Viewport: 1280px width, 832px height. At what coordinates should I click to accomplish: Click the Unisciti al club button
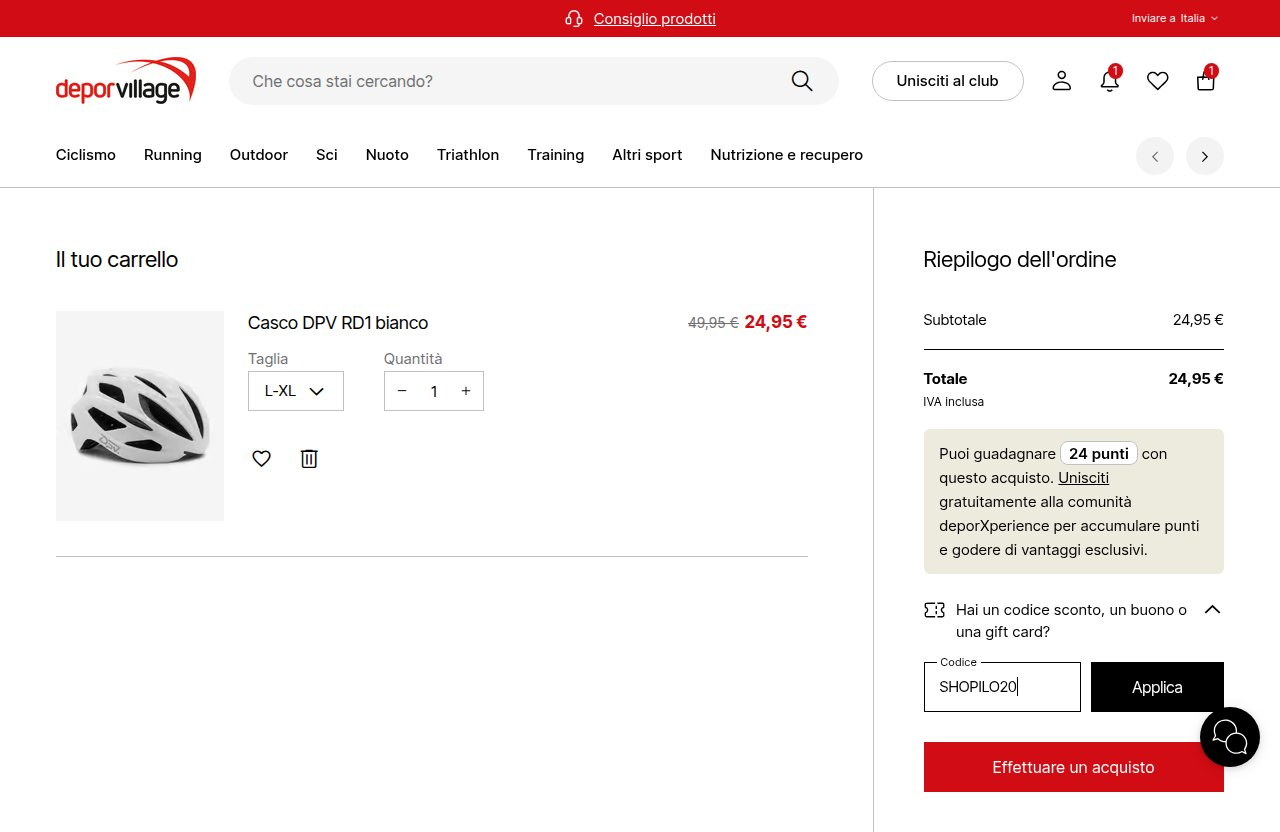[x=948, y=81]
